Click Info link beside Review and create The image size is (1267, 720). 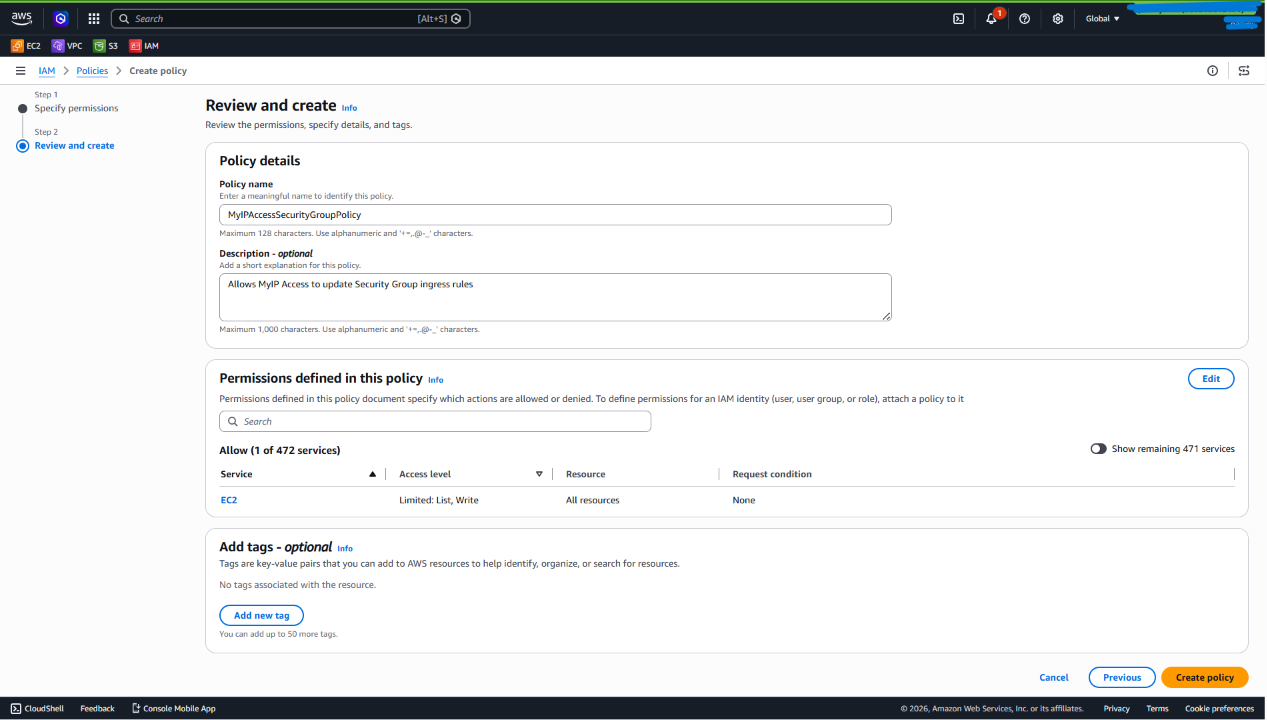(349, 108)
